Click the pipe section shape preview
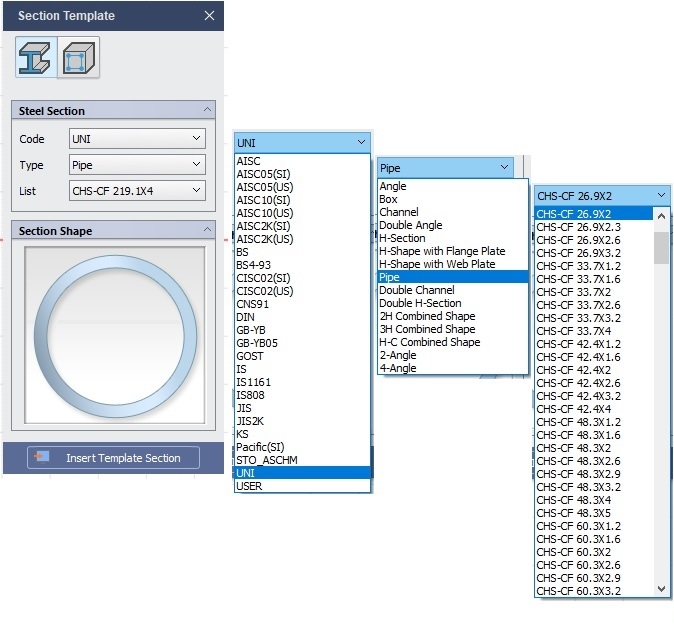 pyautogui.click(x=115, y=336)
